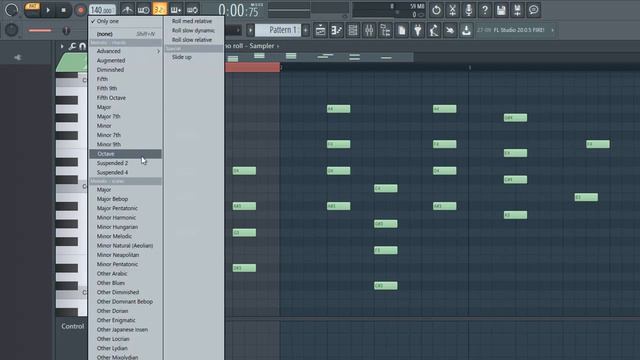Open piano roll menu triangle arrow
The height and width of the screenshot is (360, 640).
click(62, 46)
